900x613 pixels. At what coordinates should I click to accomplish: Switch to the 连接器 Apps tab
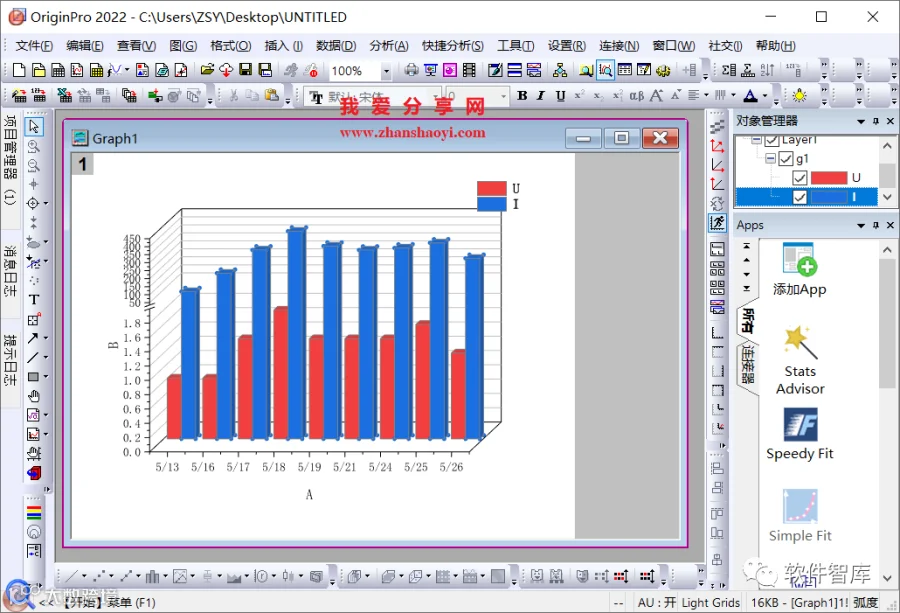748,364
